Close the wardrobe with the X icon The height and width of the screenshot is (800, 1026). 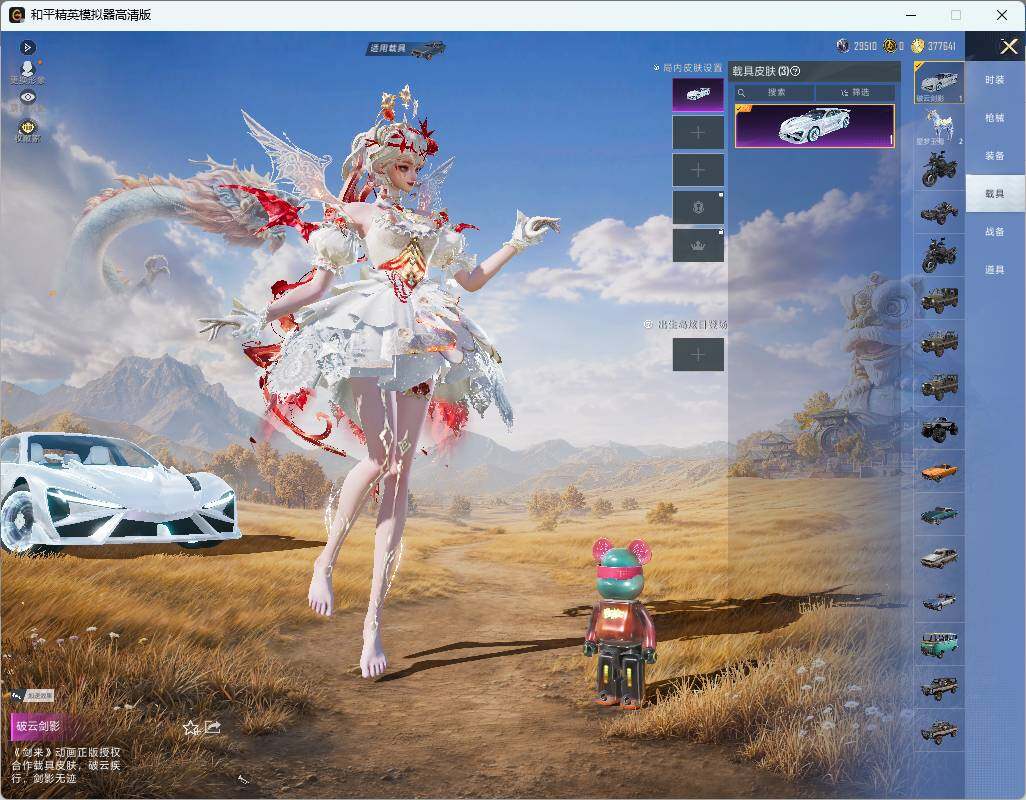pos(1008,46)
